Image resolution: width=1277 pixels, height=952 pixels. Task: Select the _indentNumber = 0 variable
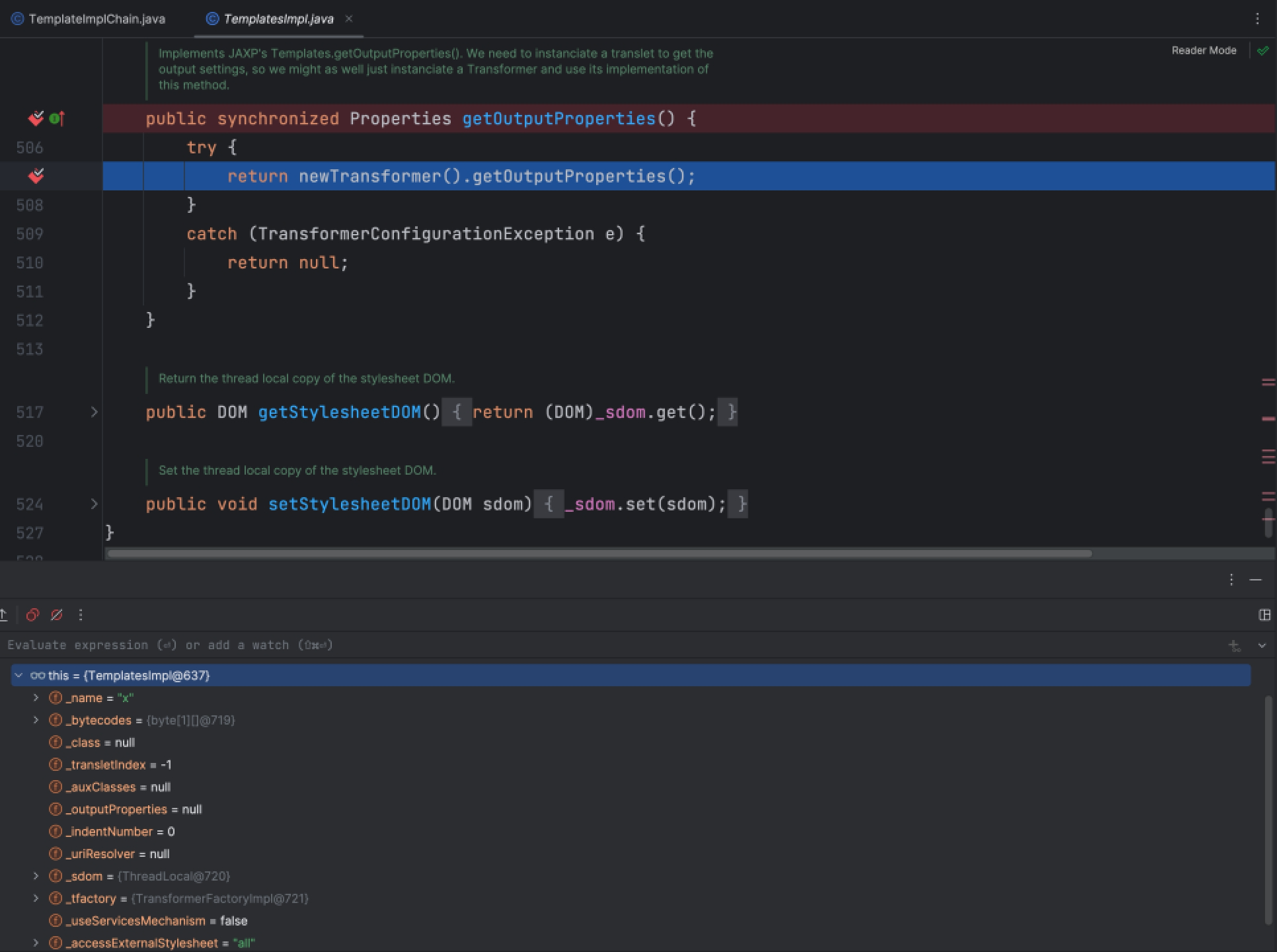point(112,832)
